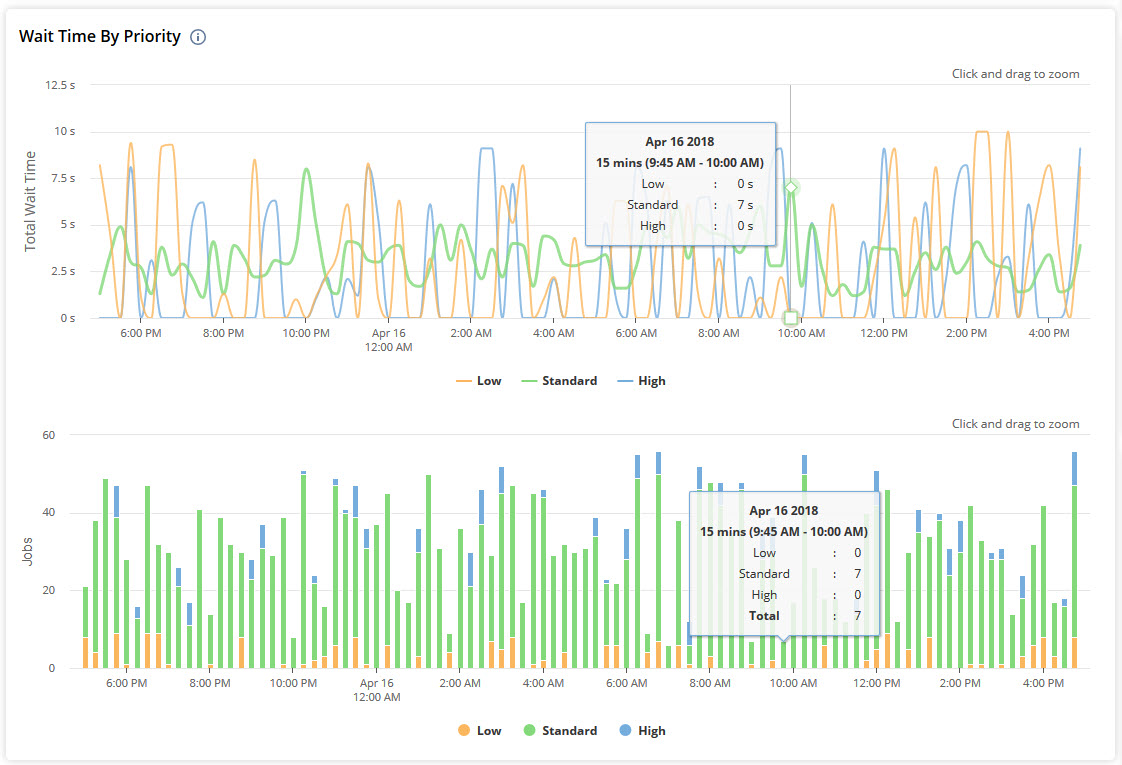Click "2:00 PM" on the Jobs chart axis

(x=960, y=683)
